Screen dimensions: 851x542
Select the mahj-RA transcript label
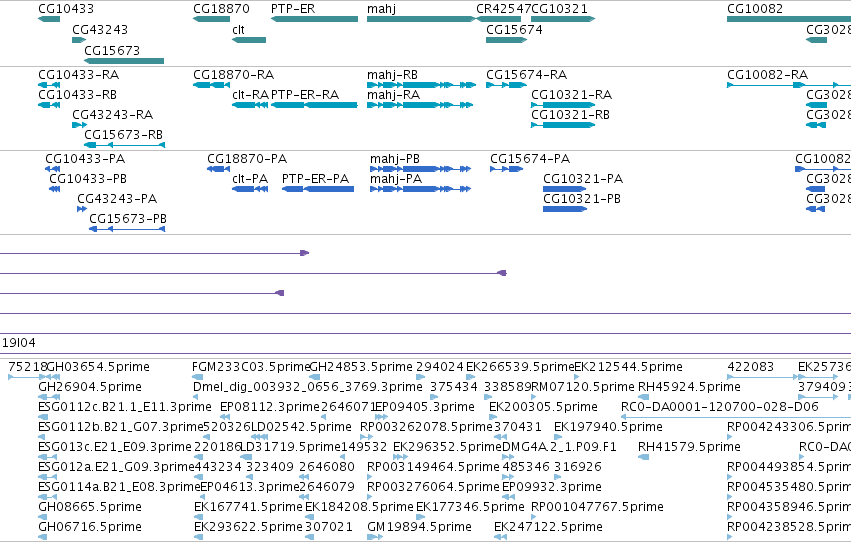[393, 94]
